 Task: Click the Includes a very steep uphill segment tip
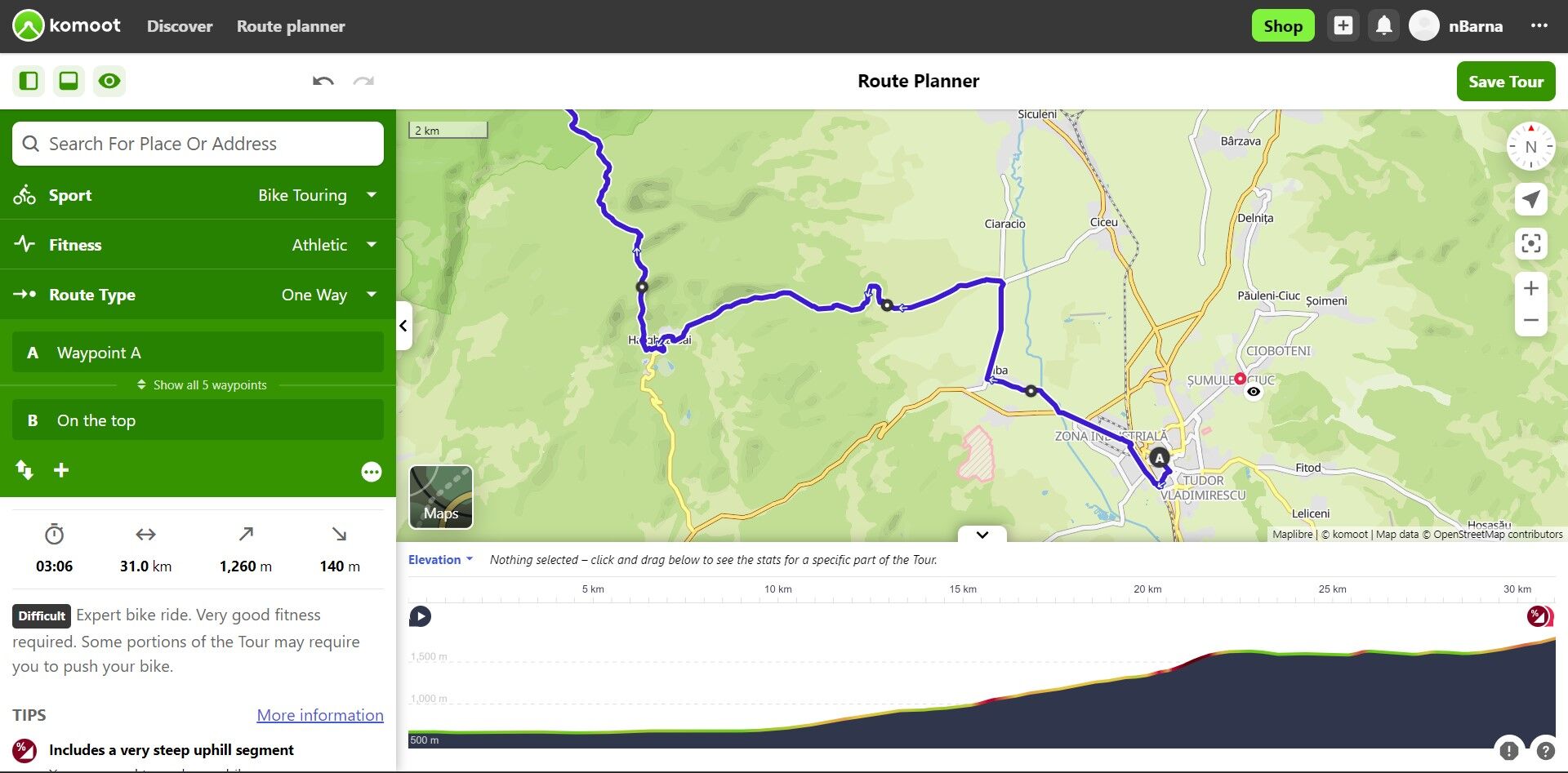(171, 750)
